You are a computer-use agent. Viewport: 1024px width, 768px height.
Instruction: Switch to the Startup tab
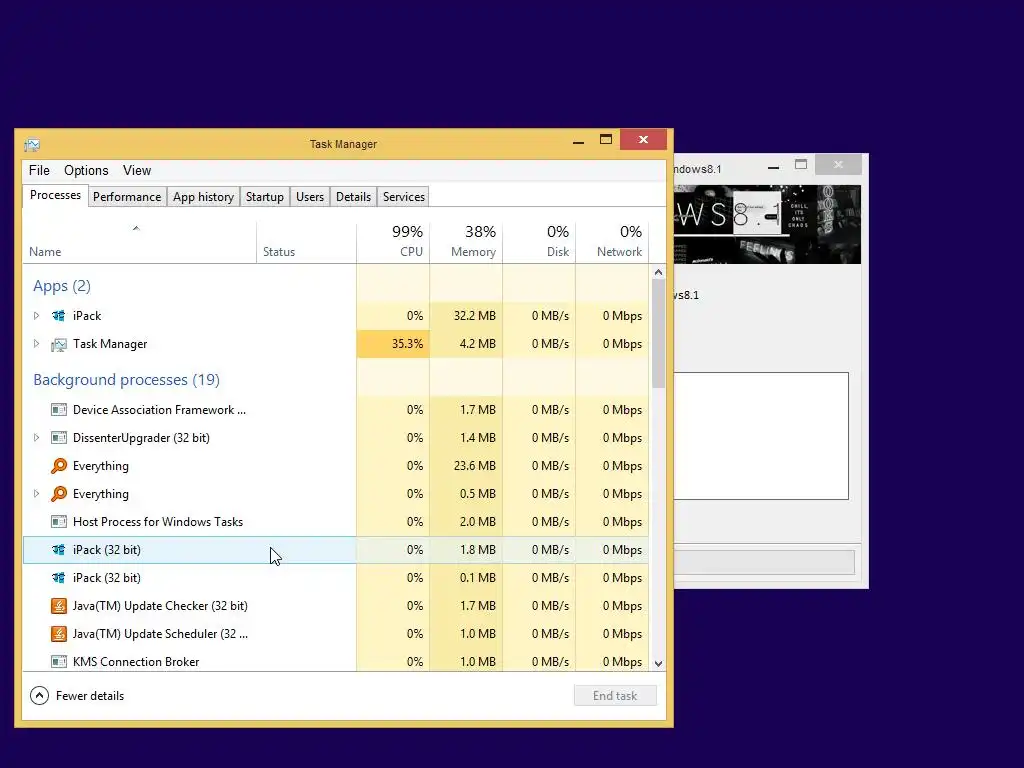pyautogui.click(x=264, y=197)
